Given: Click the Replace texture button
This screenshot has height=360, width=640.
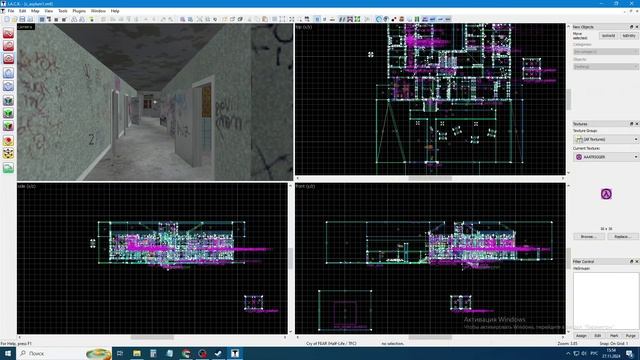Looking at the screenshot, I should pyautogui.click(x=623, y=237).
